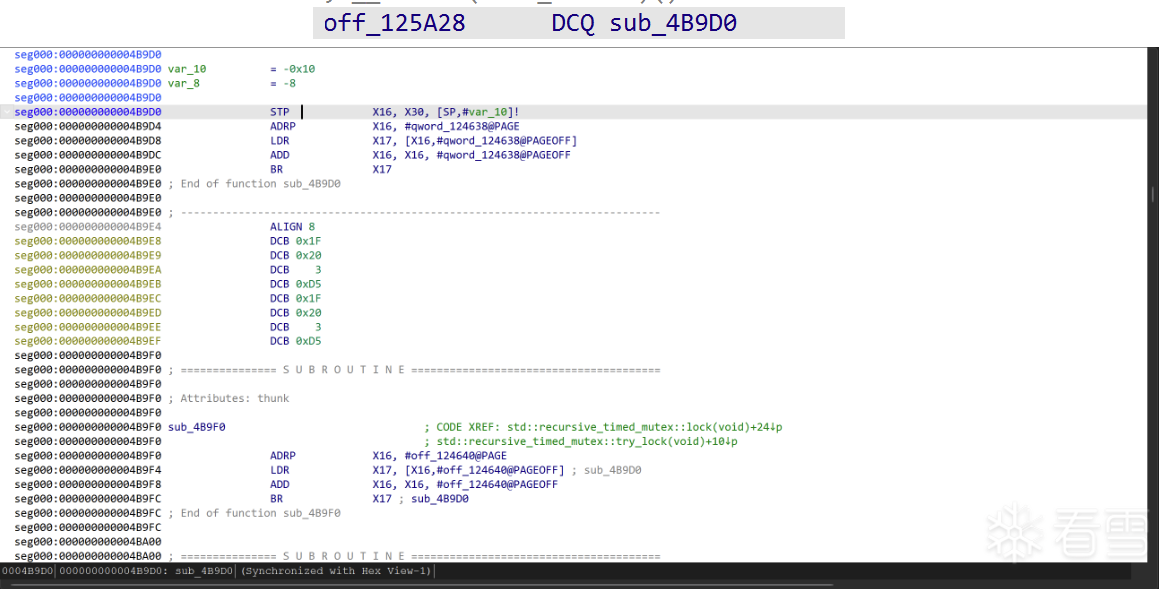Select the var_8 variable definition
1172x589 pixels.
click(184, 83)
